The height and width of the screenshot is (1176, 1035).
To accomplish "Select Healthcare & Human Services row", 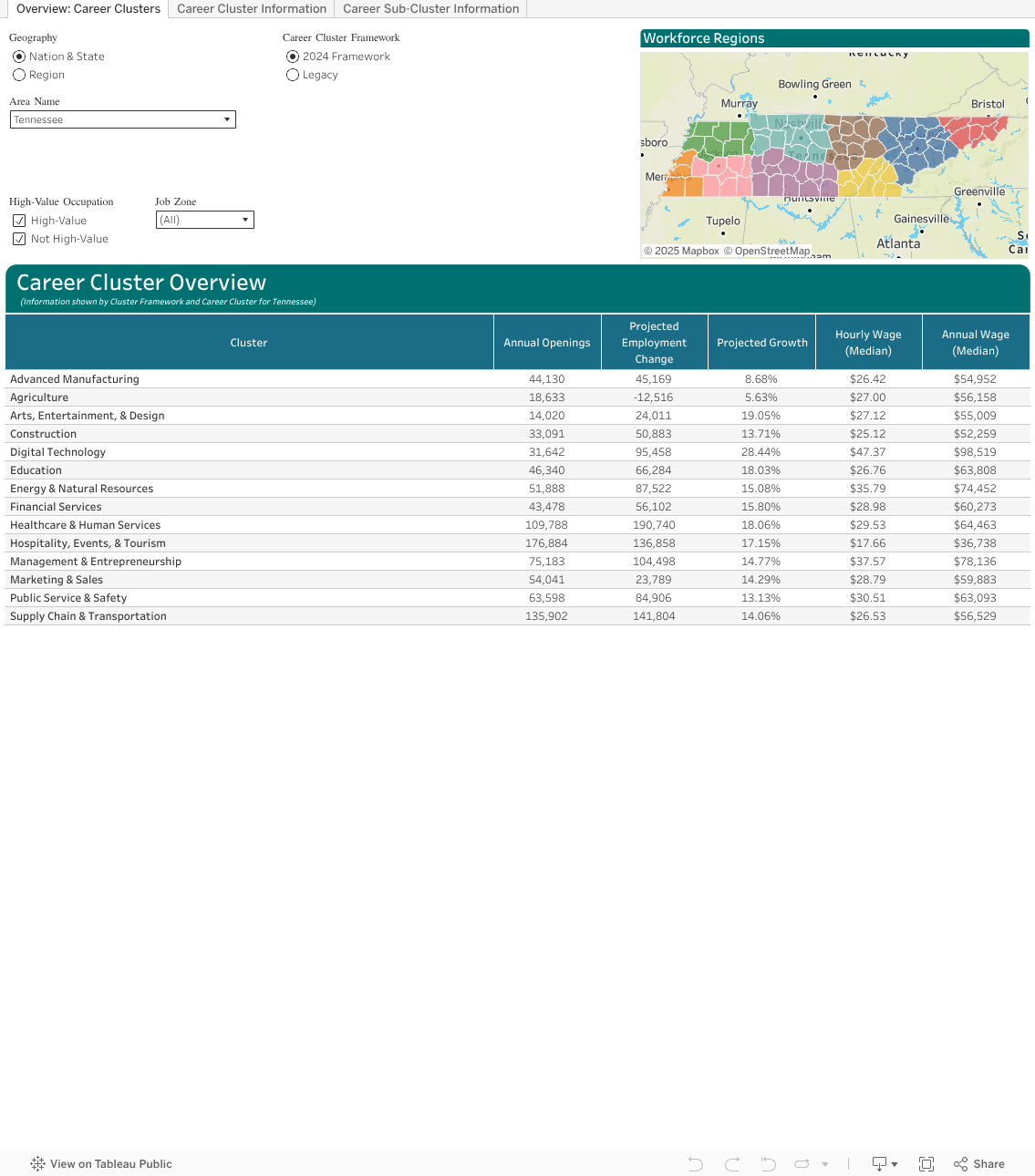I will [517, 525].
